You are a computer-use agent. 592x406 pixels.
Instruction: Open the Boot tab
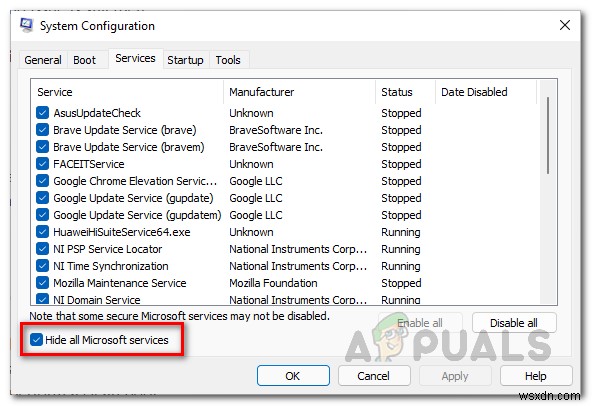coord(85,60)
